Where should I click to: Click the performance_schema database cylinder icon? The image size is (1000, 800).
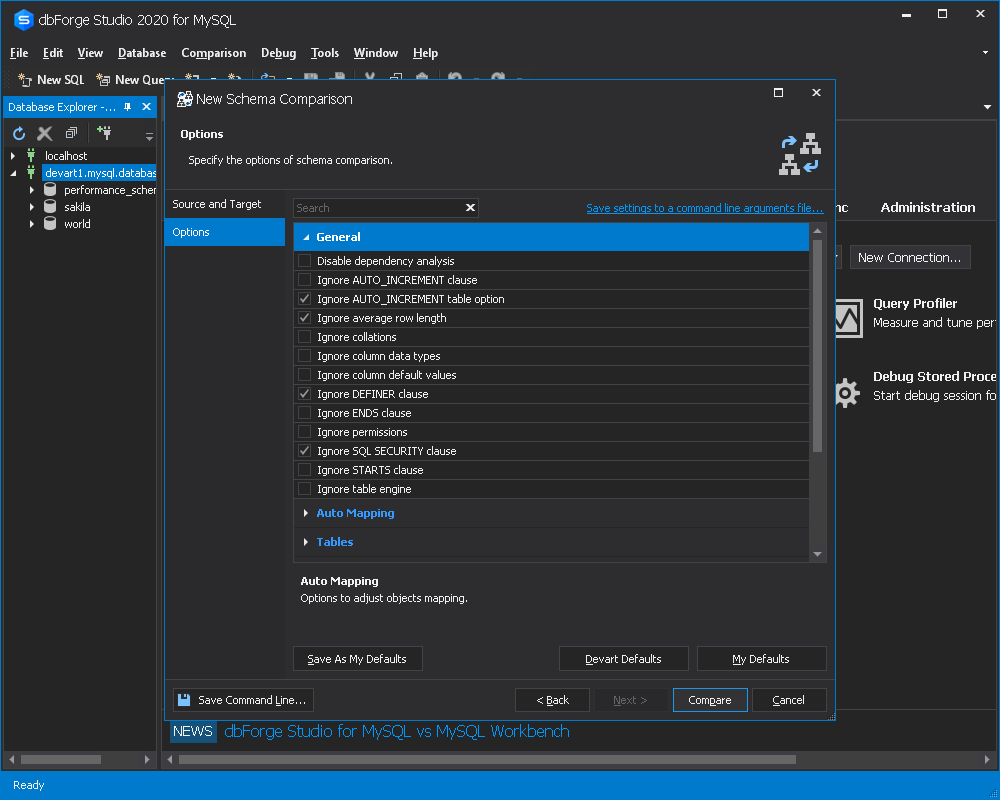click(x=50, y=189)
